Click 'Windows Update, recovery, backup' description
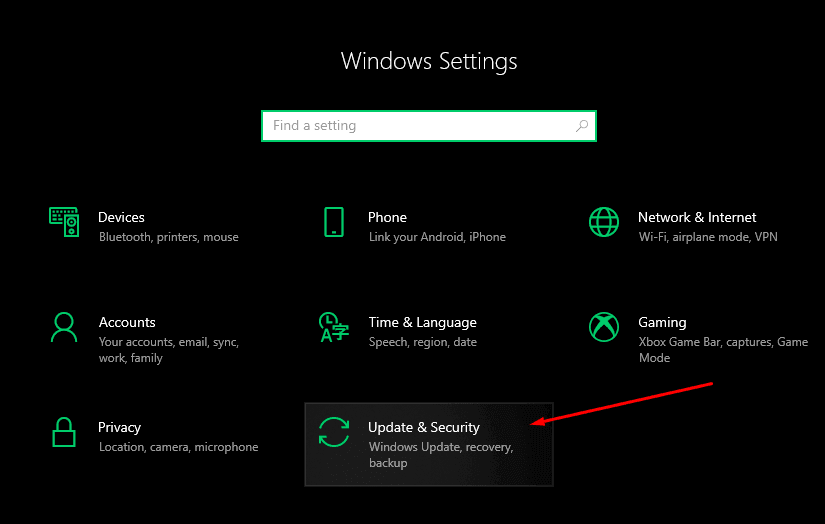Screen dimensions: 825x524 click(x=441, y=455)
